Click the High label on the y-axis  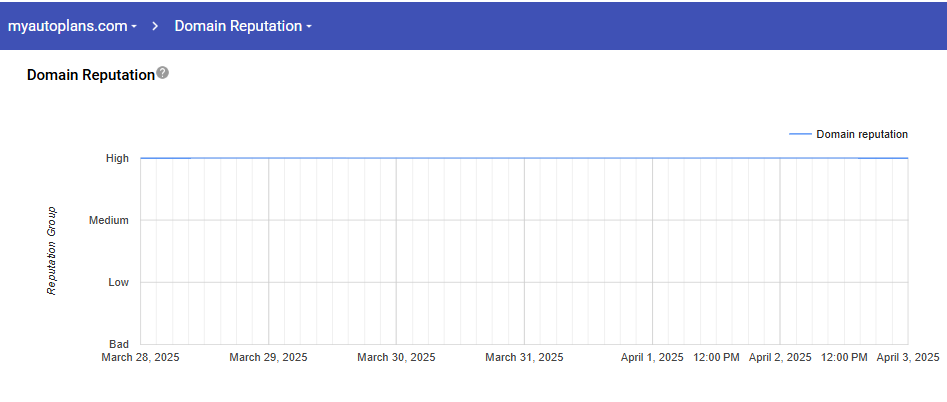point(117,158)
